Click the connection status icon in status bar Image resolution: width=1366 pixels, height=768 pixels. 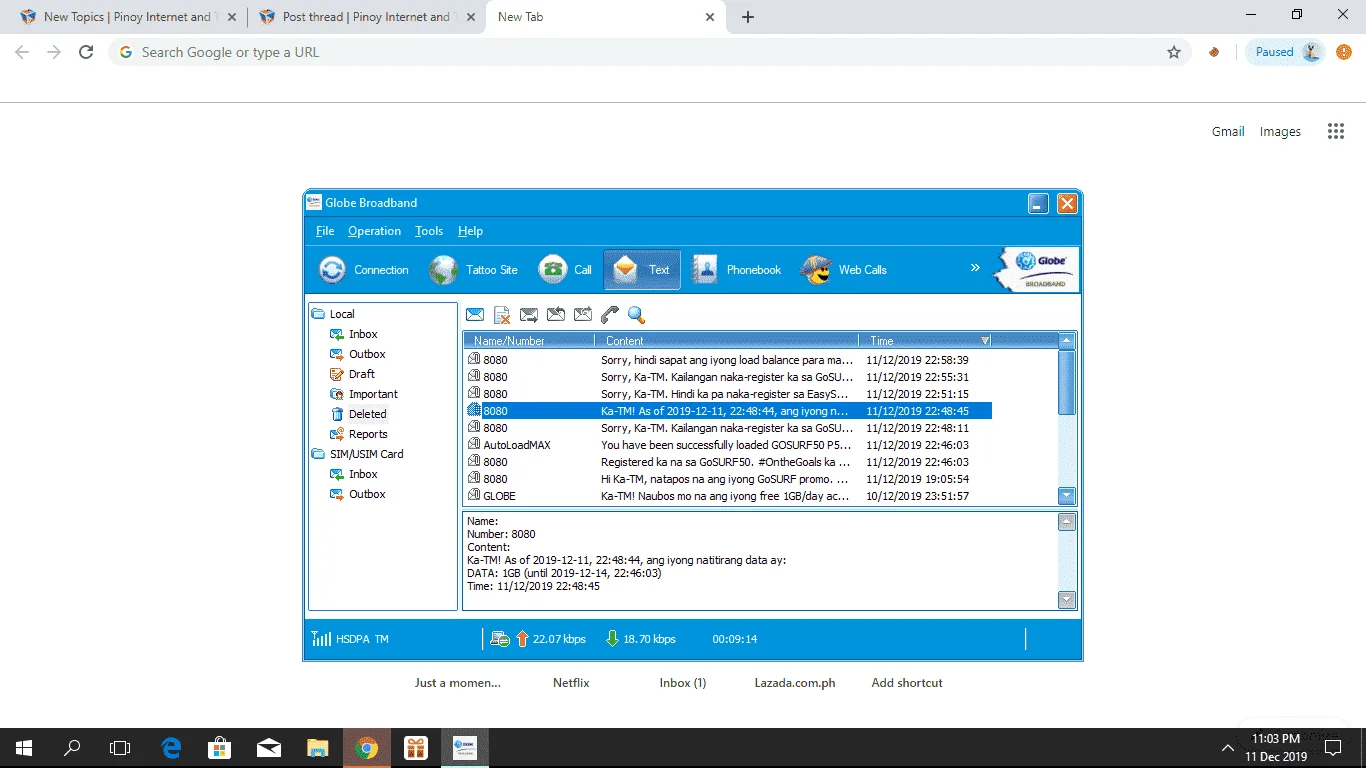click(x=500, y=639)
